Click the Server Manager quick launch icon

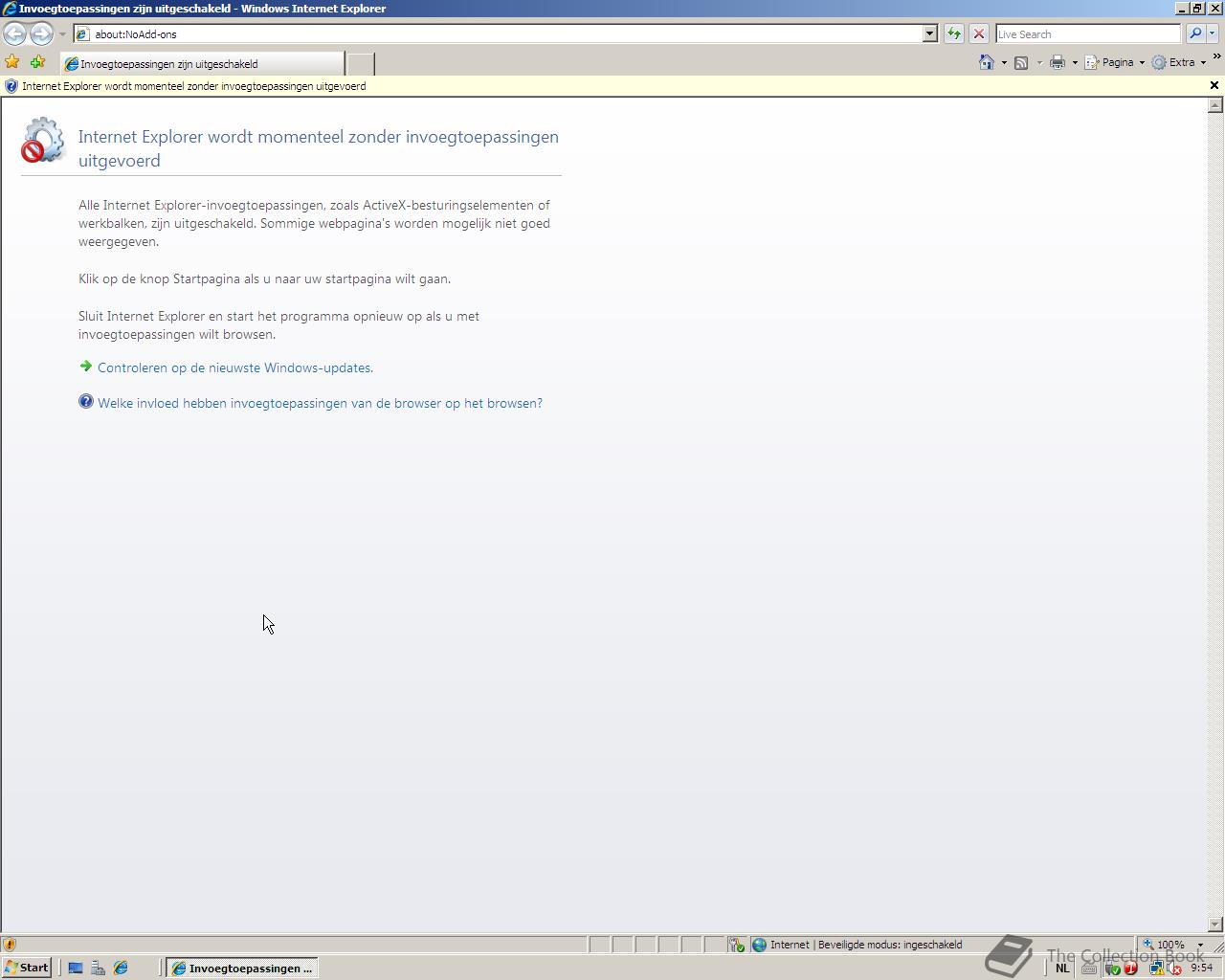(98, 968)
